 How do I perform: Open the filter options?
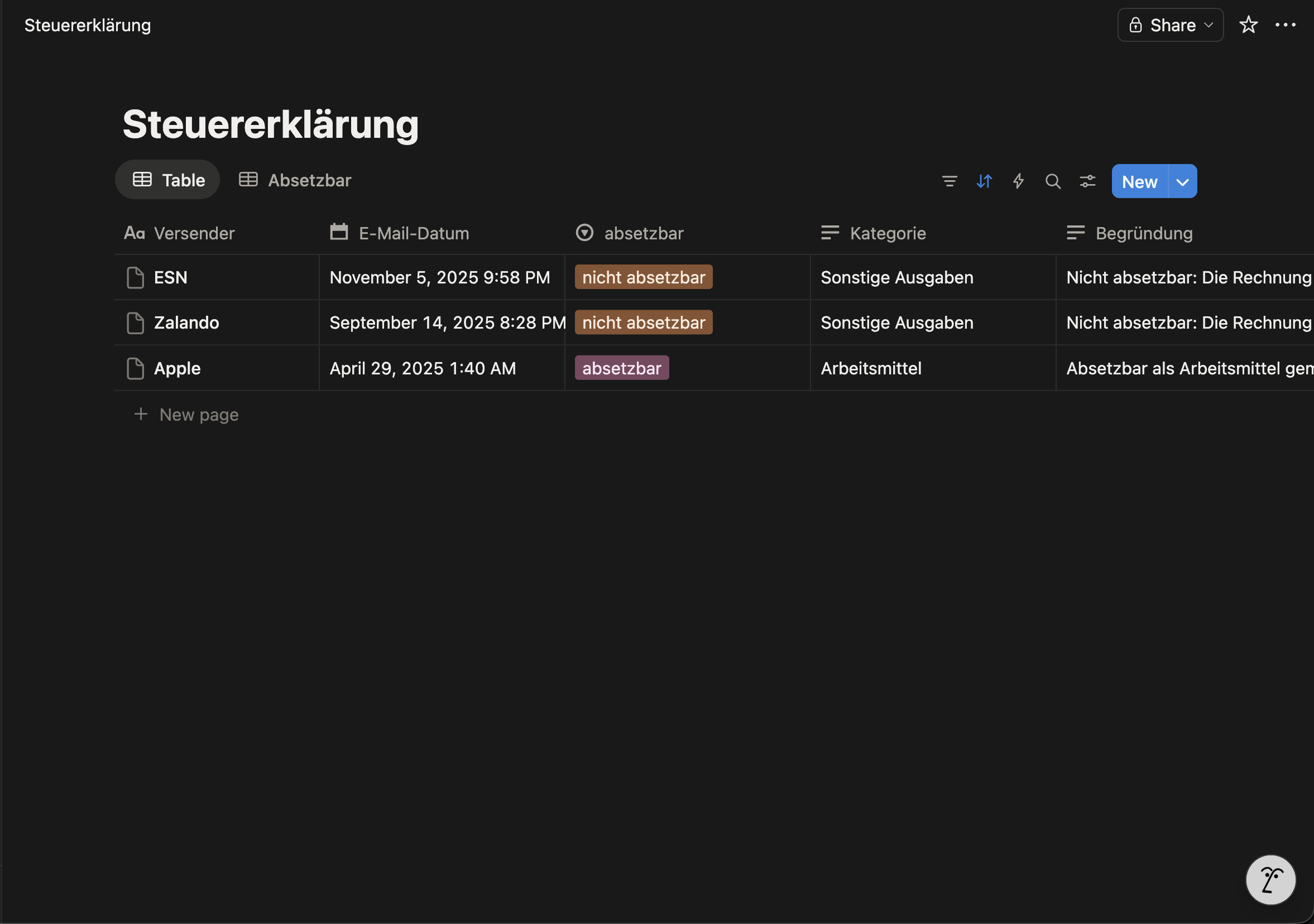click(x=949, y=181)
